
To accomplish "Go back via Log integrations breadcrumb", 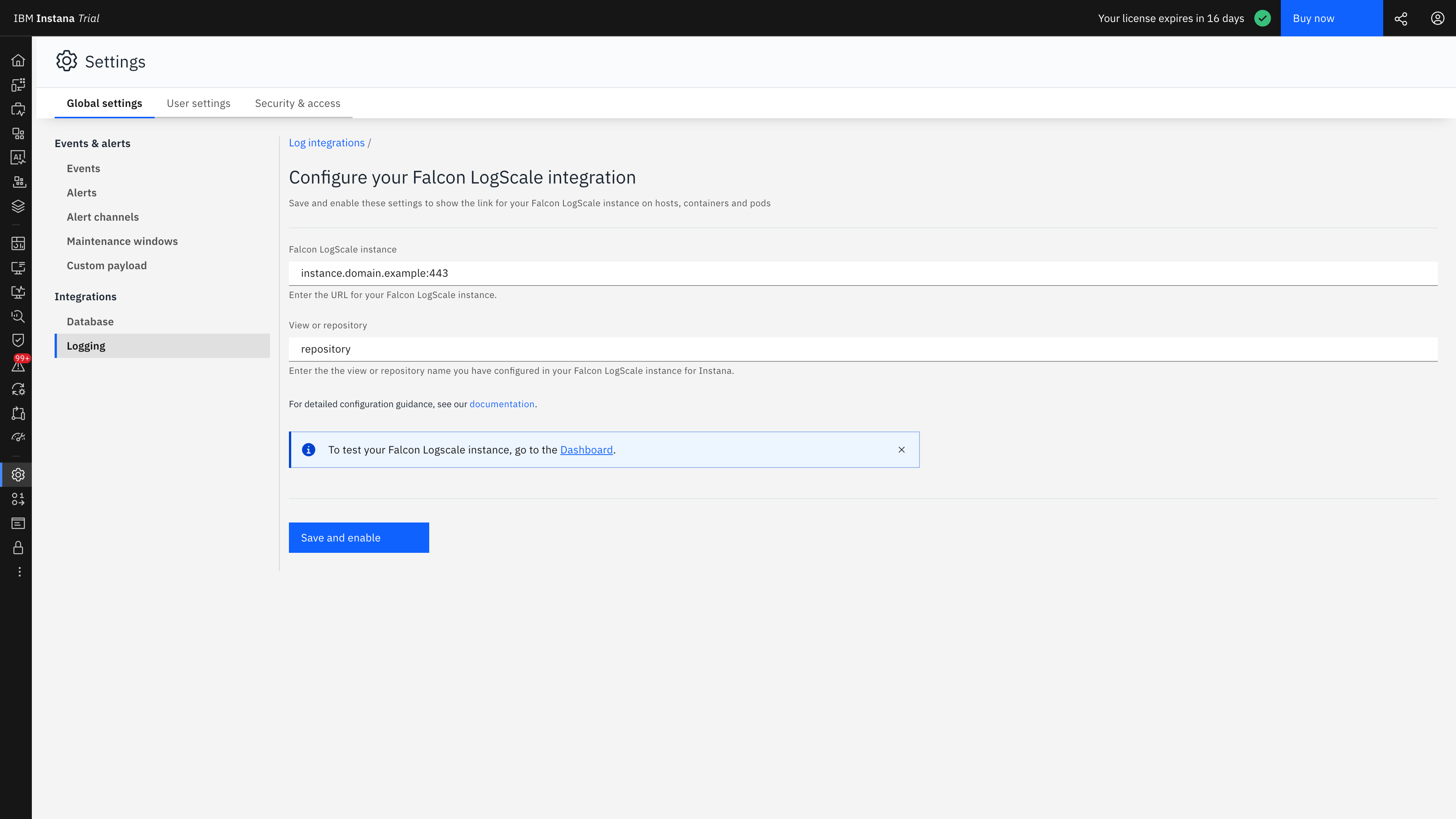I will [327, 143].
